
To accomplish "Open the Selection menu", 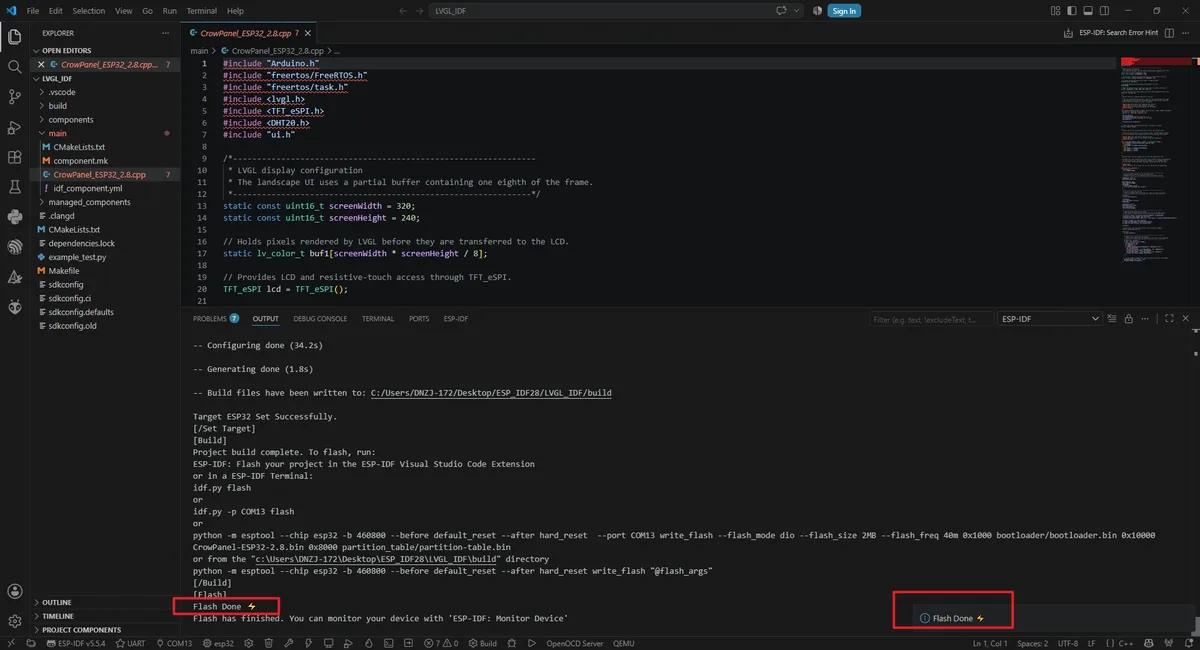I will [x=88, y=11].
